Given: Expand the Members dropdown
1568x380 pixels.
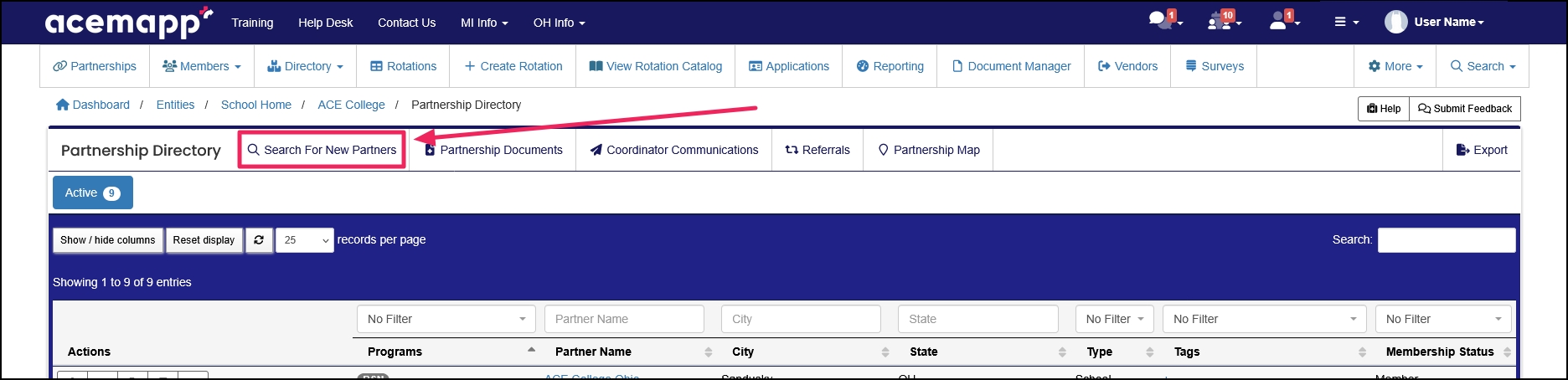Looking at the screenshot, I should pos(201,66).
